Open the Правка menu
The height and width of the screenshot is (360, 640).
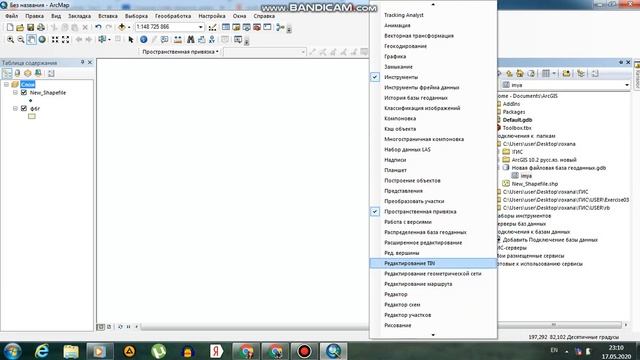coord(34,16)
